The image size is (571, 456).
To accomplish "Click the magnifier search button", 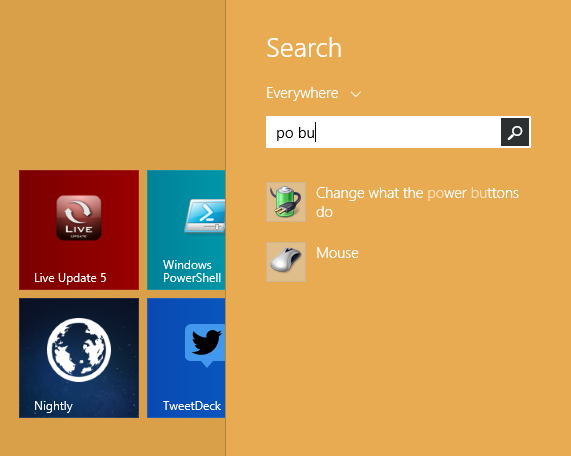I will point(515,132).
